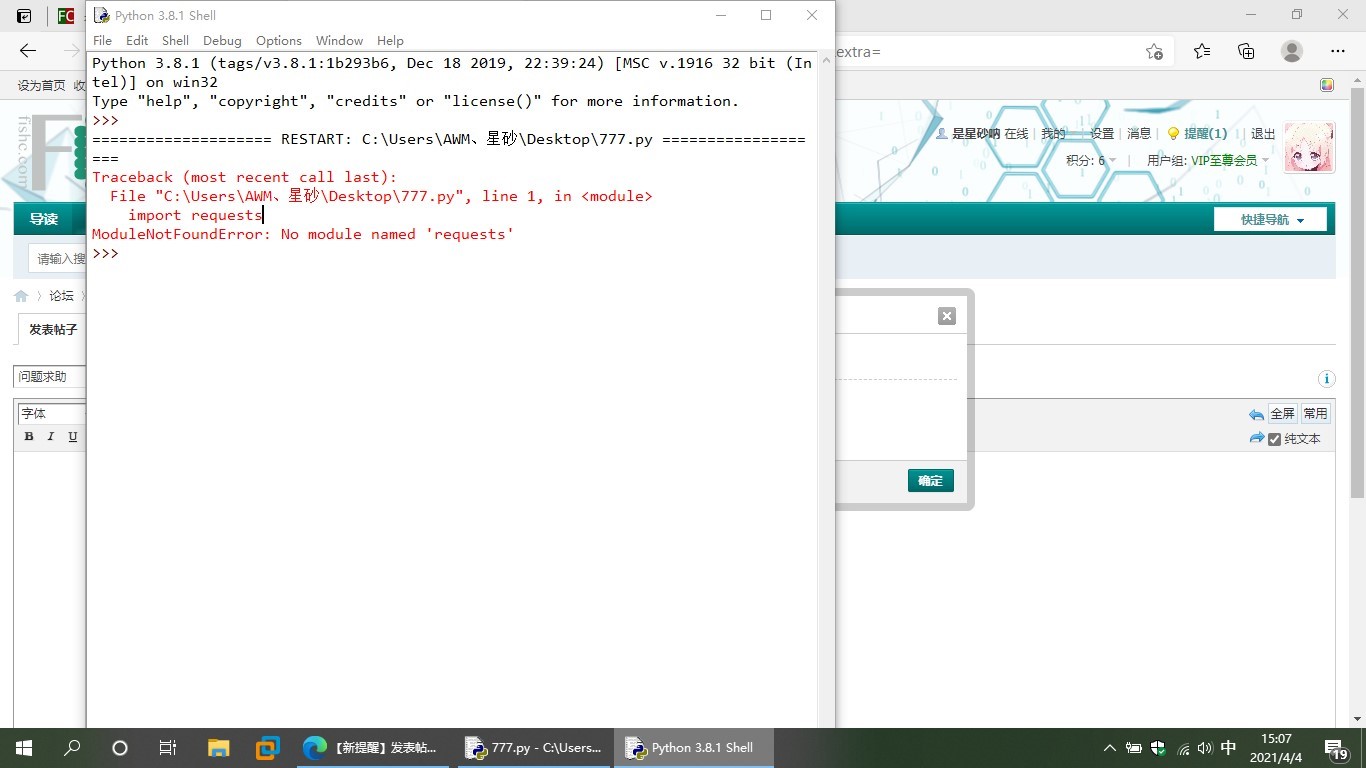Image resolution: width=1366 pixels, height=768 pixels.
Task: Open the 字体 font dropdown
Action: click(52, 413)
